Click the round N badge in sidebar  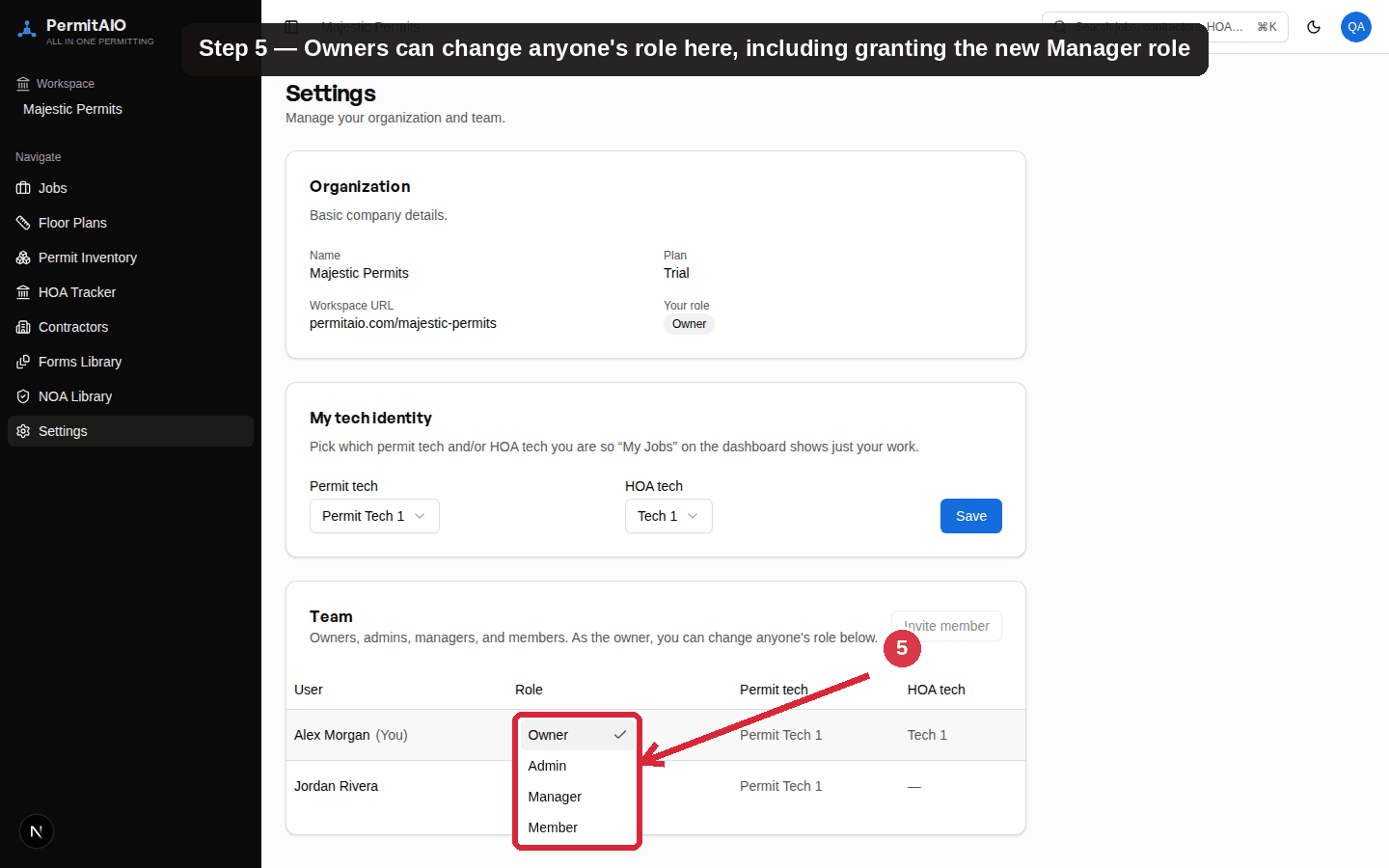[37, 831]
